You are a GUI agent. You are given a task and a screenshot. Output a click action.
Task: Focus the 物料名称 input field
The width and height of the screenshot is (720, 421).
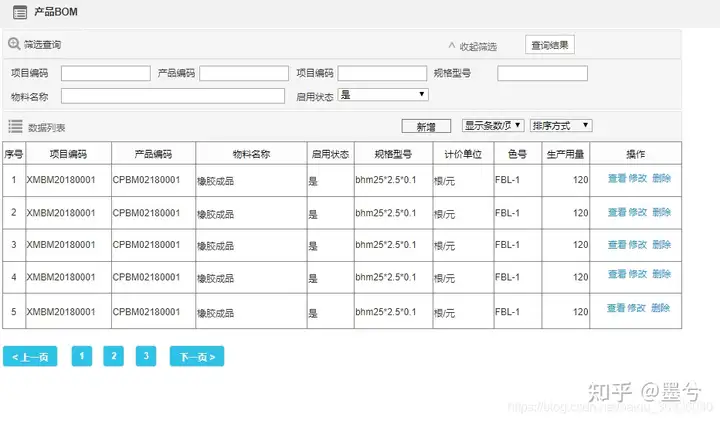[173, 96]
